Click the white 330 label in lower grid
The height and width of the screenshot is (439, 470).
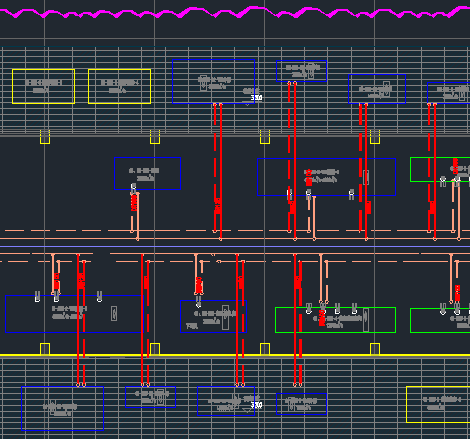256,405
